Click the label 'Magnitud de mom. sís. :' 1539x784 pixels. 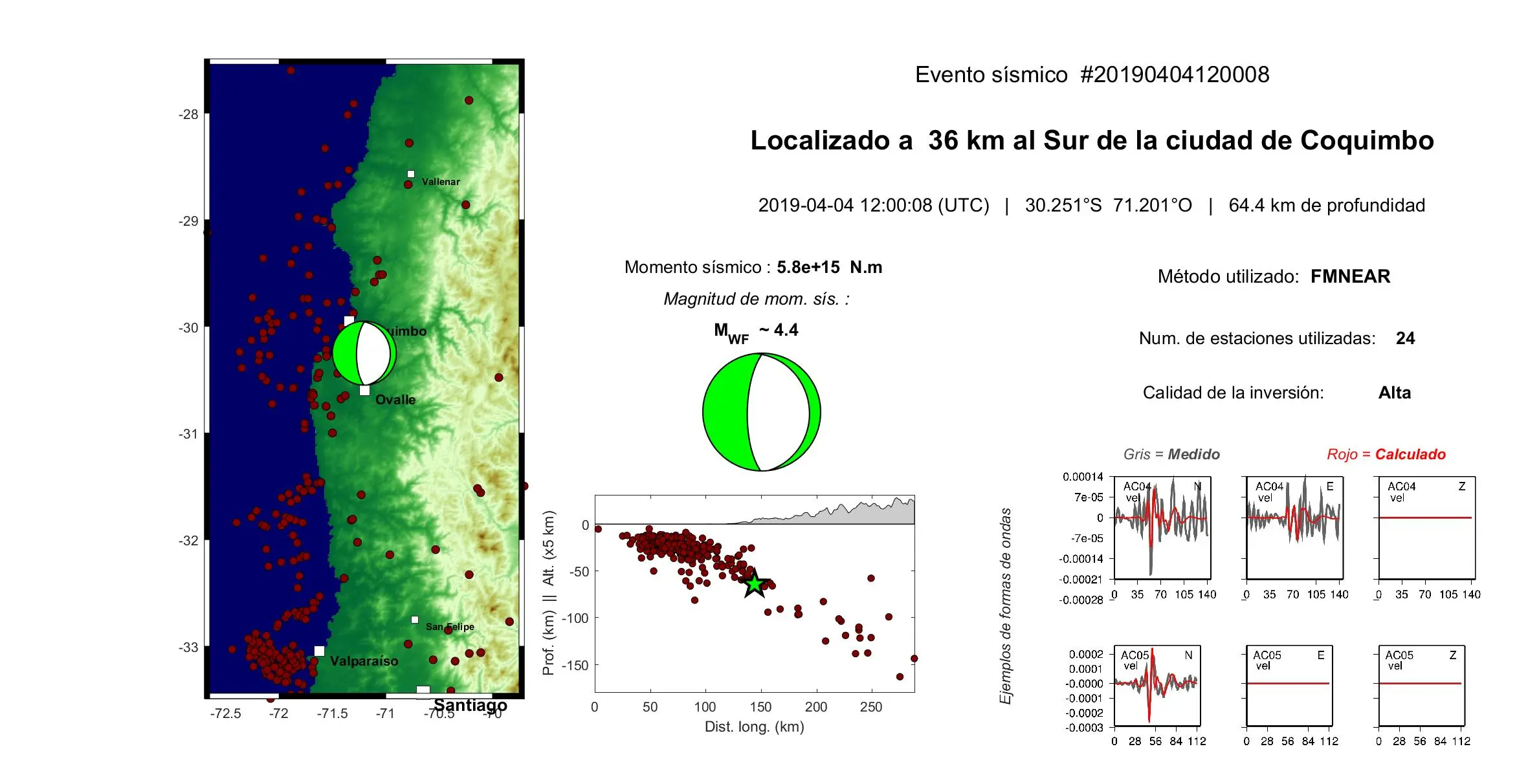tap(757, 299)
